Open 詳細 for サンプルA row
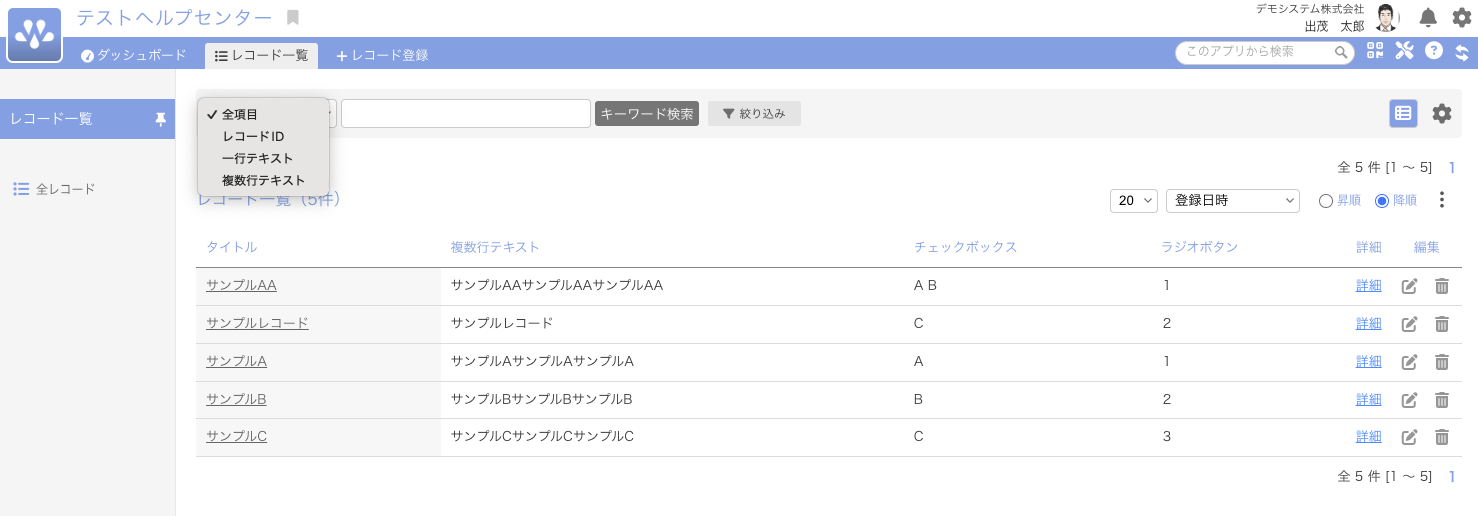 (x=1368, y=362)
